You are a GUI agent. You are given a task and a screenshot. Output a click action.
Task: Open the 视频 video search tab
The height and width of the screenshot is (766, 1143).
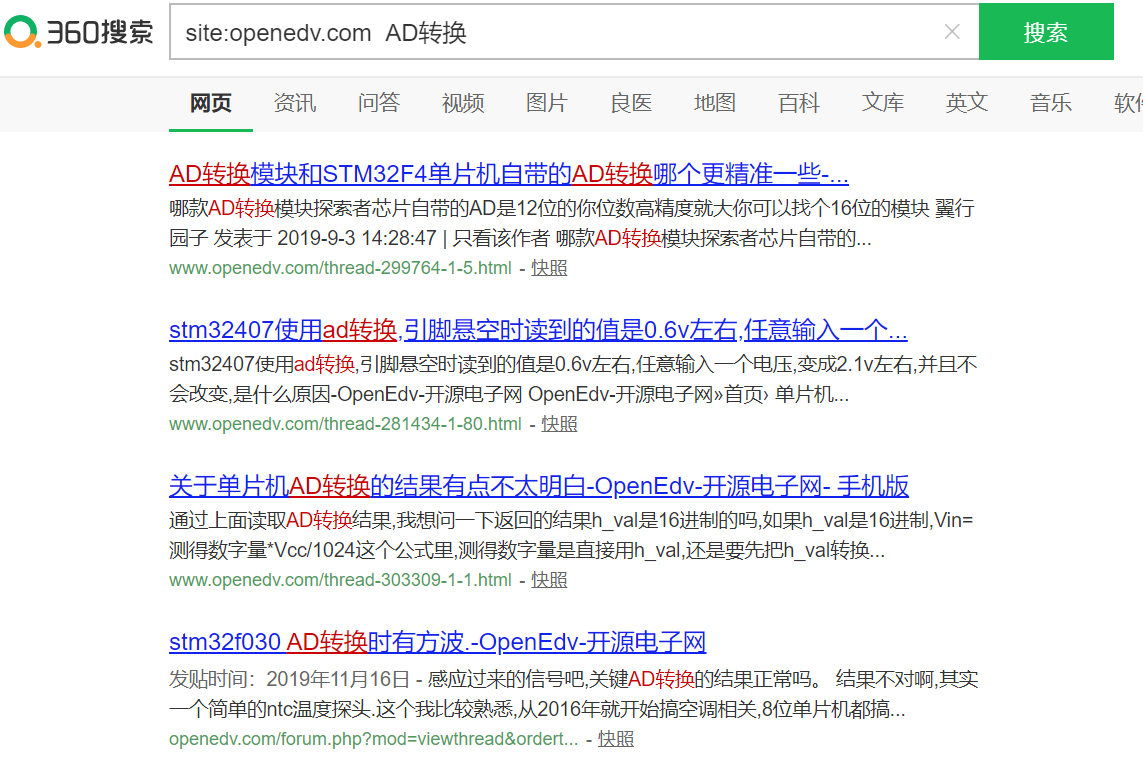462,103
